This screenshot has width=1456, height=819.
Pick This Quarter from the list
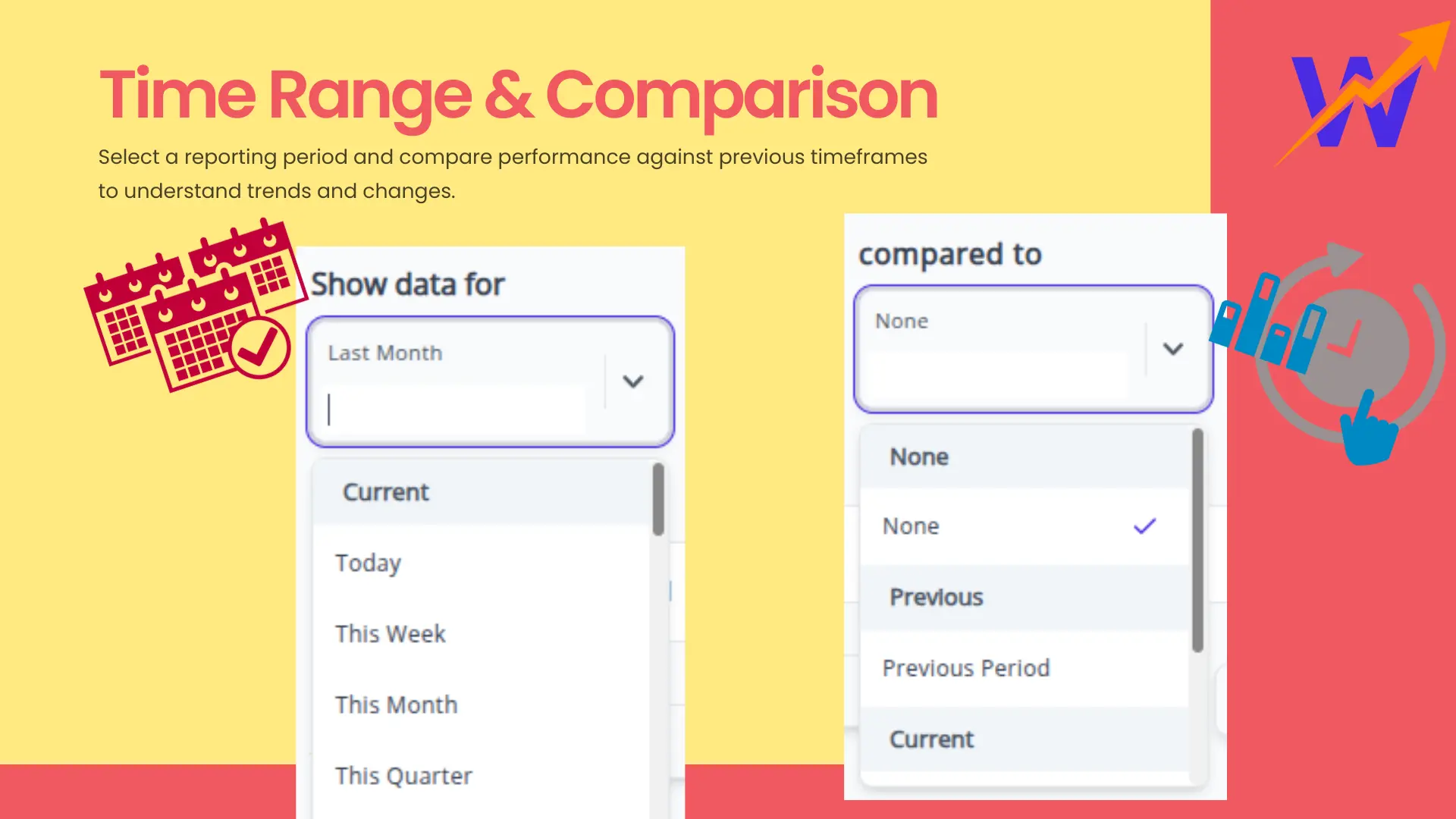pos(403,776)
